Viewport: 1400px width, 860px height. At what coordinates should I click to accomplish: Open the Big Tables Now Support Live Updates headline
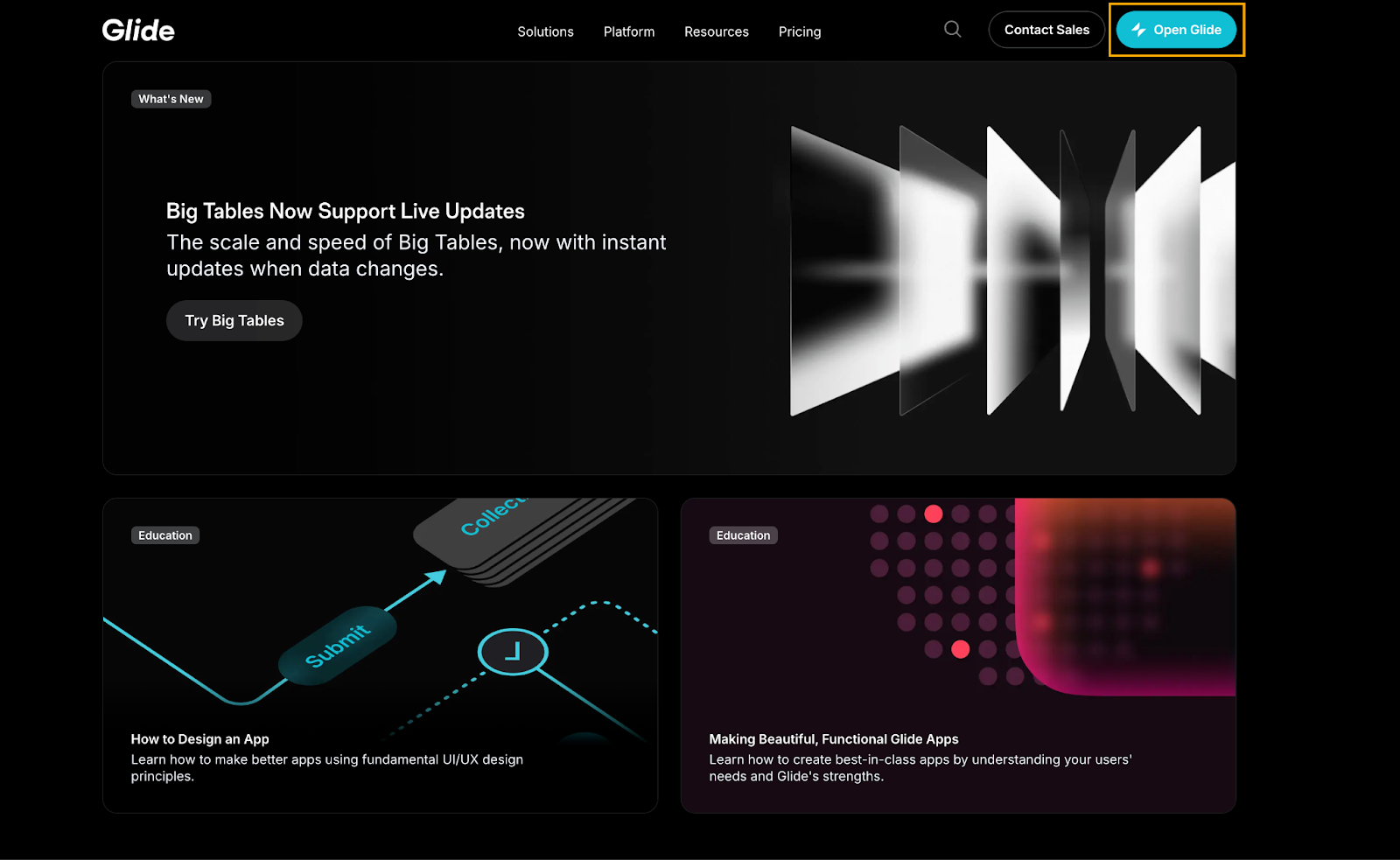pos(346,211)
